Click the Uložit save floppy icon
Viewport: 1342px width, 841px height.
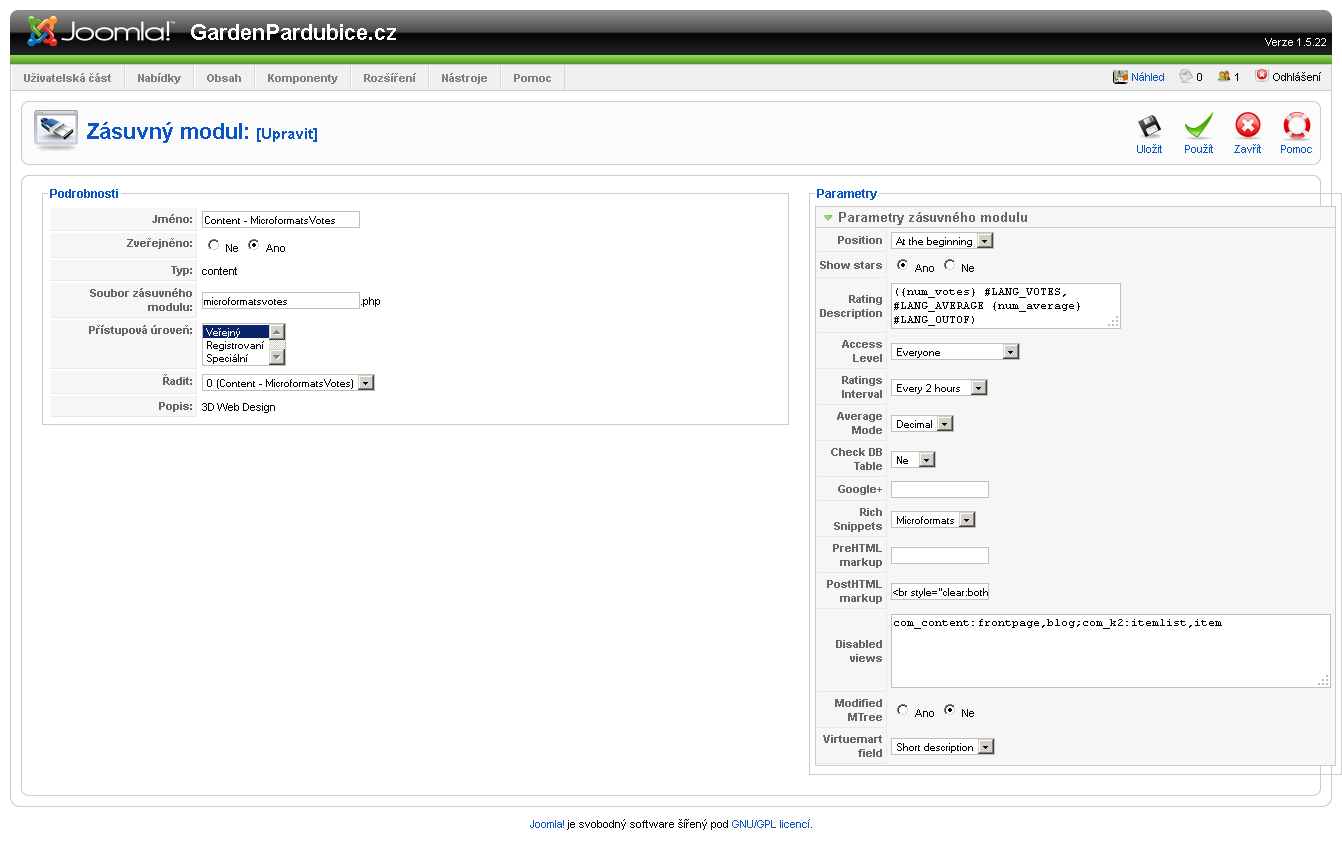(x=1149, y=127)
